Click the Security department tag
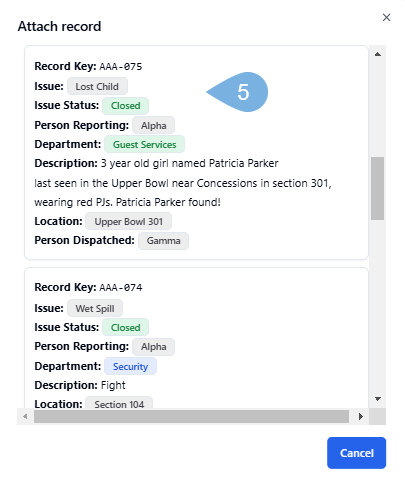405x487 pixels. 130,366
